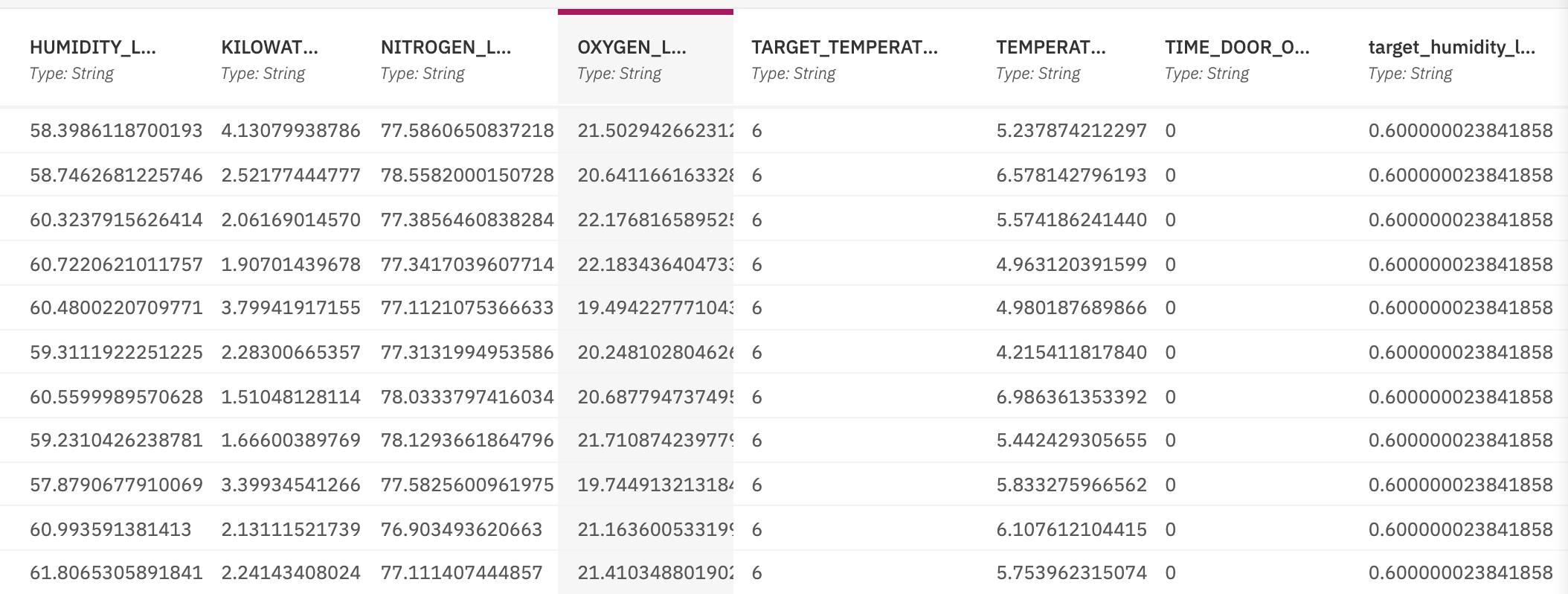Click oxygen cell starting 20.6411661
The height and width of the screenshot is (594, 1568).
pos(655,176)
